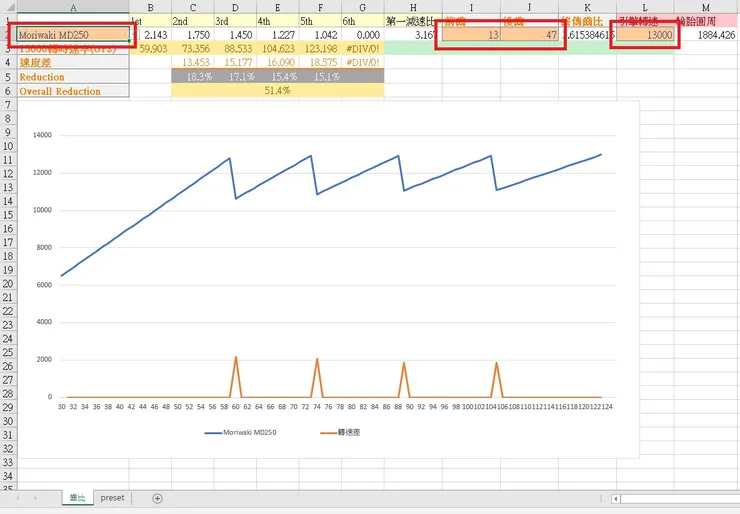The width and height of the screenshot is (740, 514).
Task: Select the Moriwaki MD250 cell
Action: [x=73, y=35]
